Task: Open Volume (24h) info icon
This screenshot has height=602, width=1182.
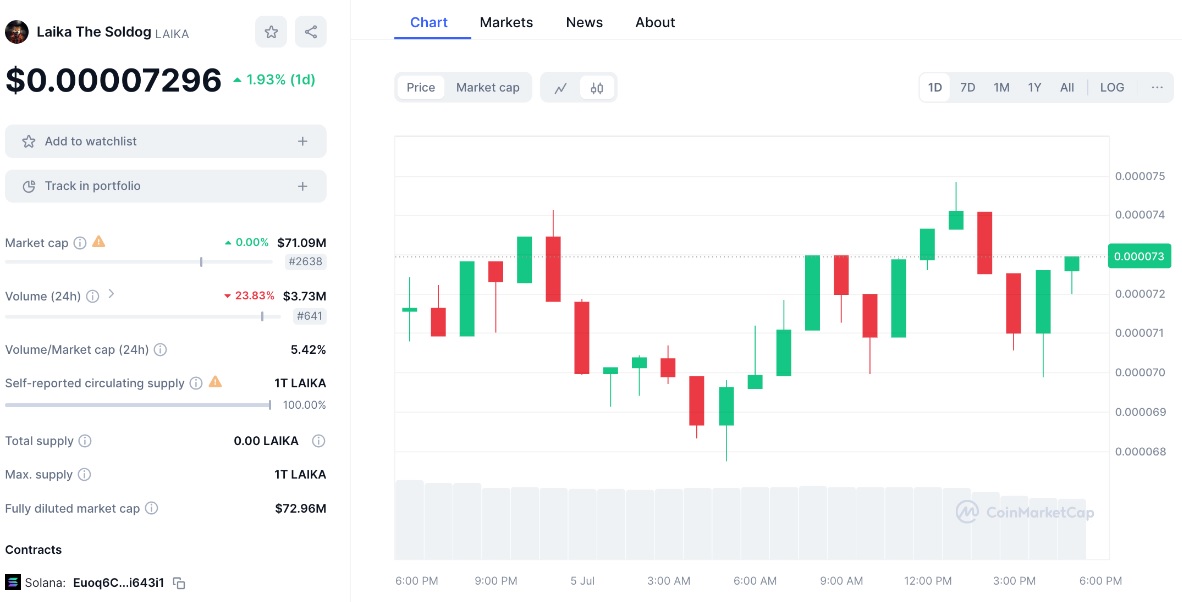Action: (93, 296)
